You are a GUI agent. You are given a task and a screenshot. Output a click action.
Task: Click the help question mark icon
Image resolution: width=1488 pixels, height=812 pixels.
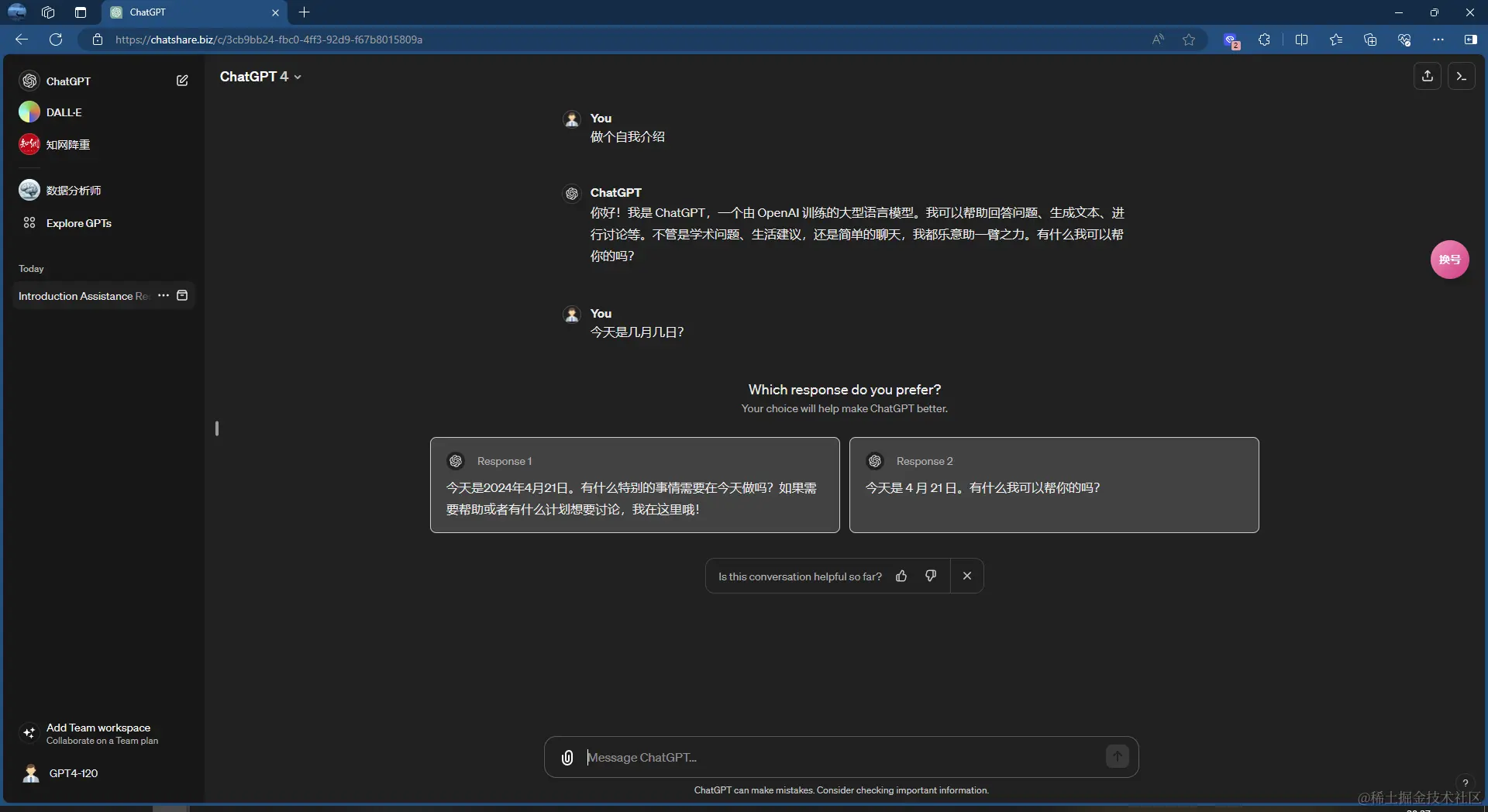(1465, 783)
